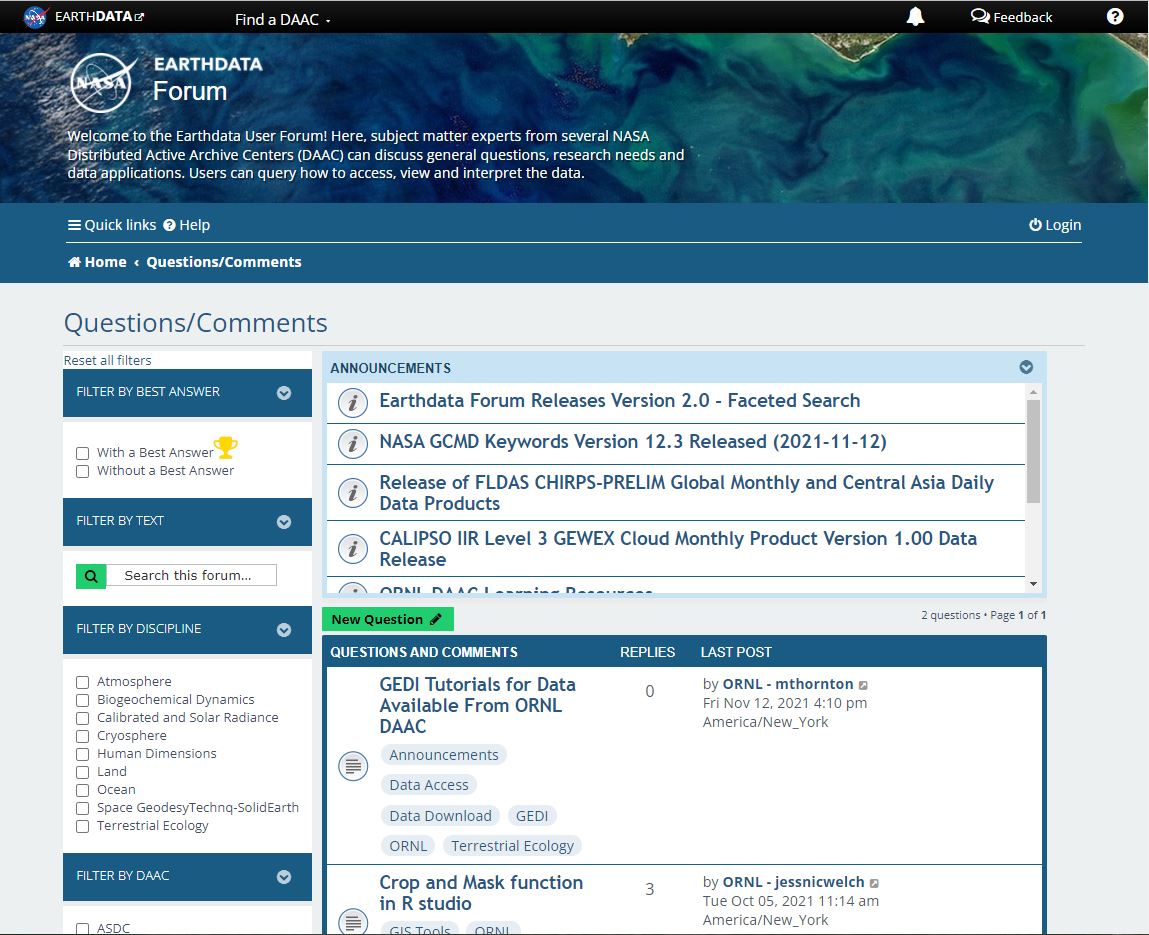
Task: Open FLDAS CHIRPS-PRELIM release announcement
Action: (687, 493)
